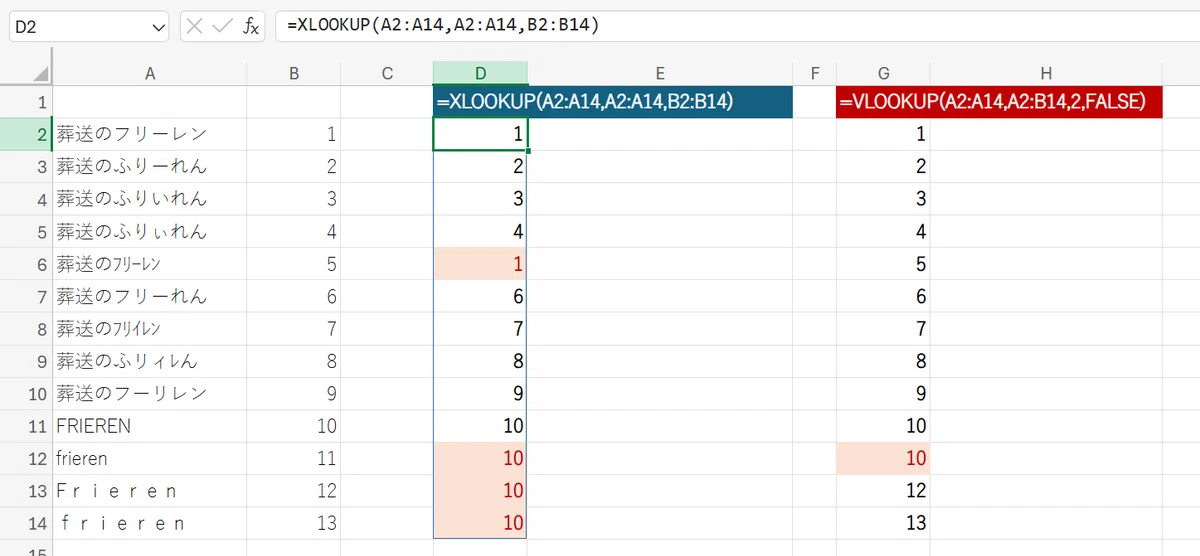Select row 14 header
The height and width of the screenshot is (556, 1200).
tap(26, 523)
